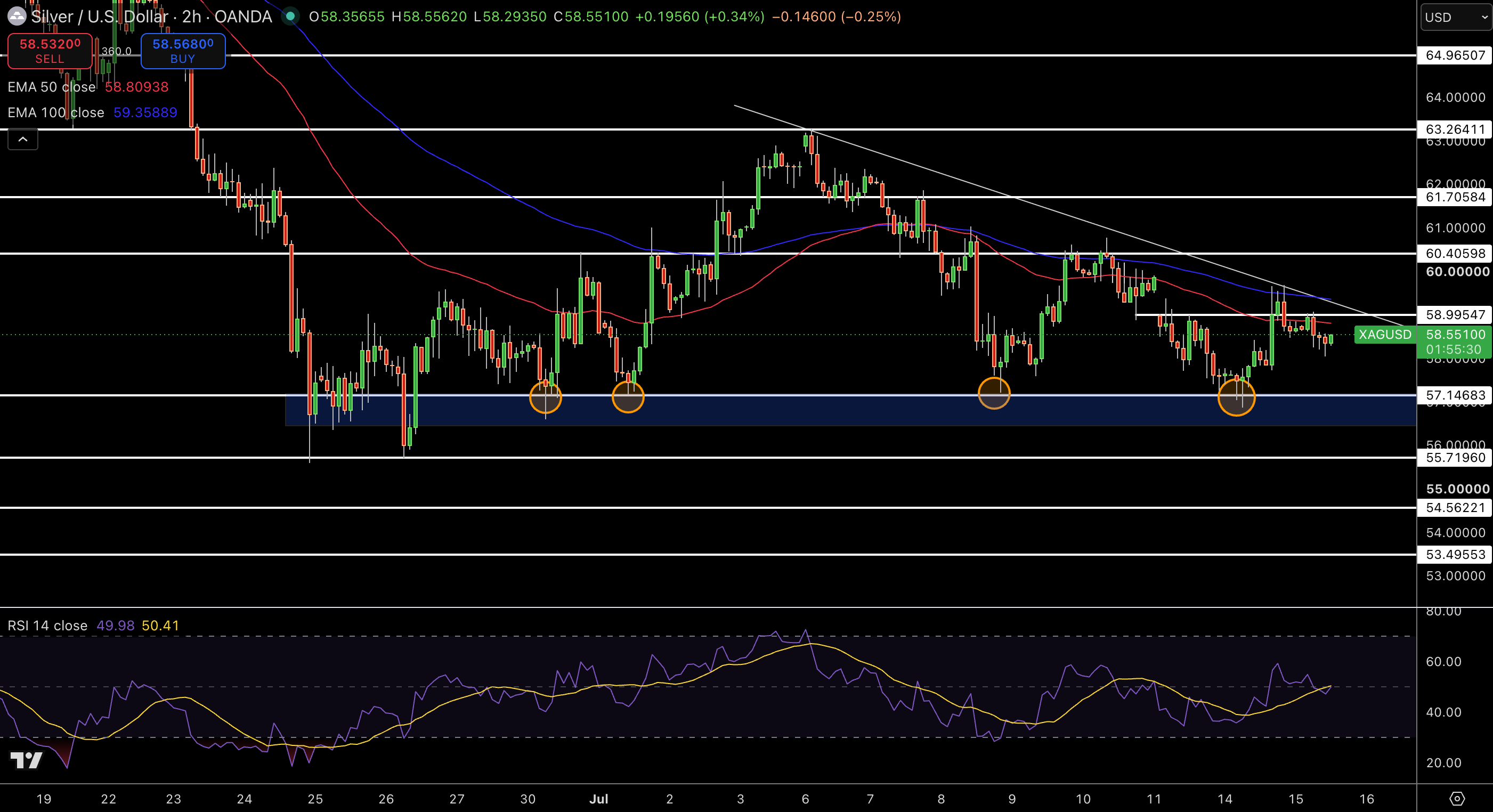Click the 60.40598 price level label
1493x812 pixels.
click(x=1455, y=253)
